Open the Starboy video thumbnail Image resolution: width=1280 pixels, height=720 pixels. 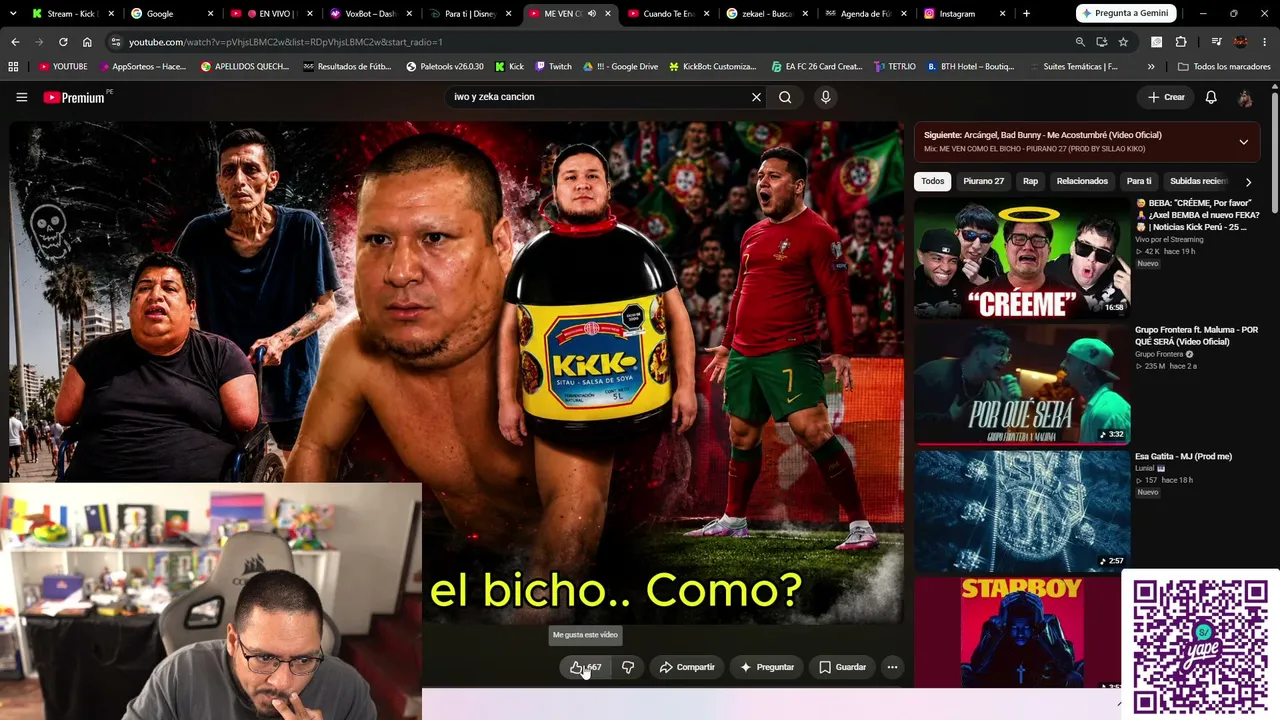1022,633
